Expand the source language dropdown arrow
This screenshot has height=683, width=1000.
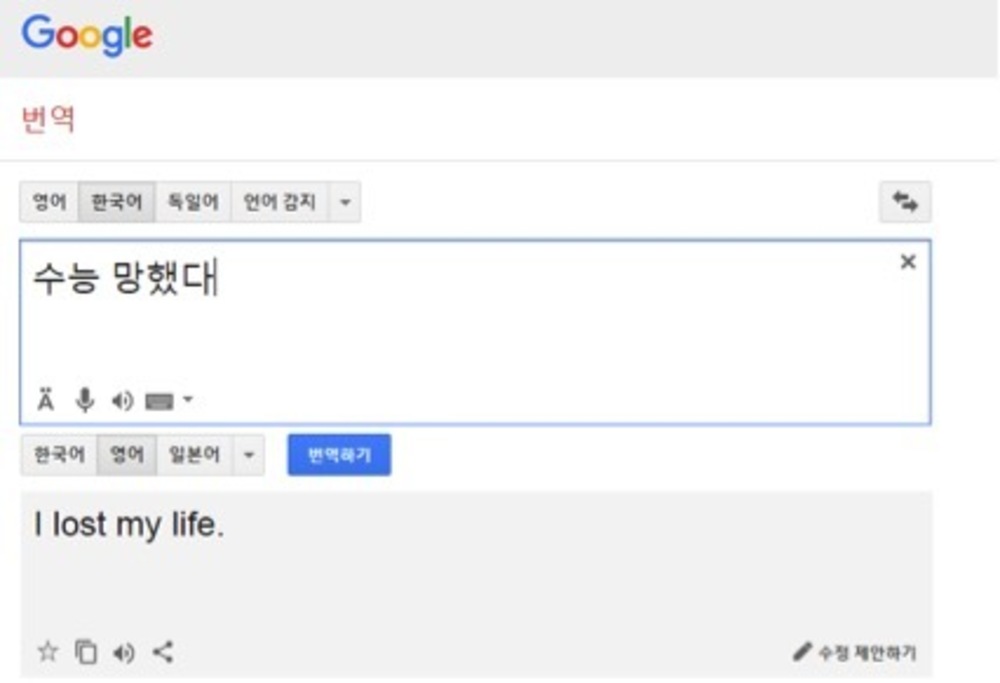(x=345, y=202)
